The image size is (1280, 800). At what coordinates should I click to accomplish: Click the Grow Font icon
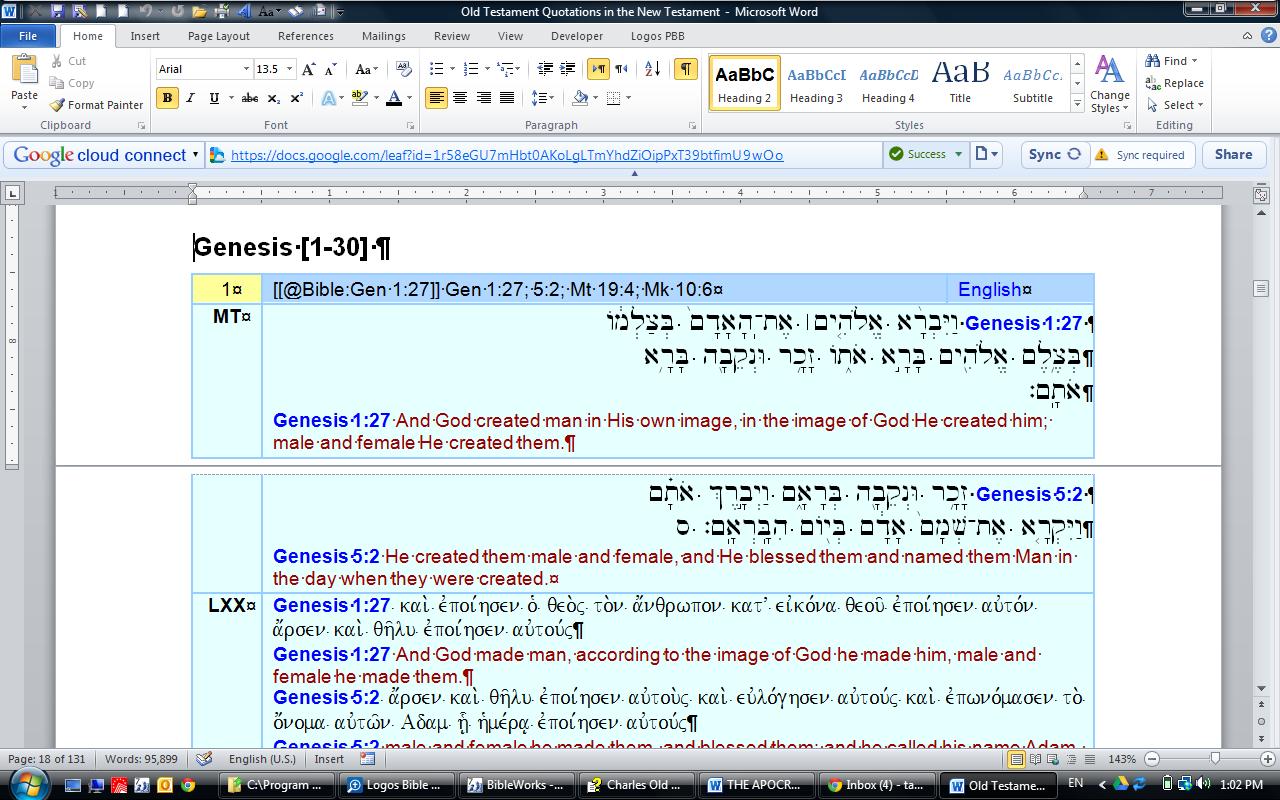pos(309,69)
